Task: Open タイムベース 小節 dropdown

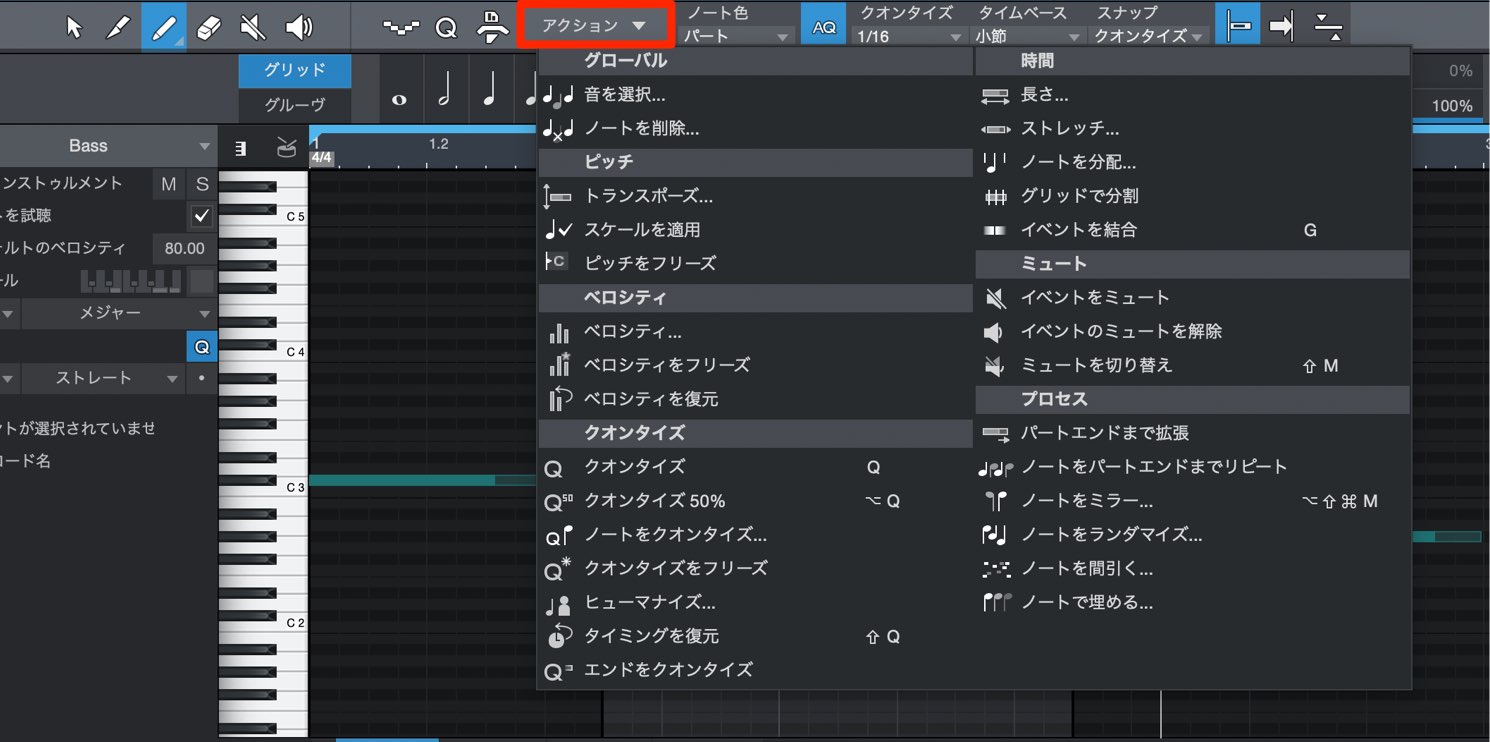Action: [1030, 36]
